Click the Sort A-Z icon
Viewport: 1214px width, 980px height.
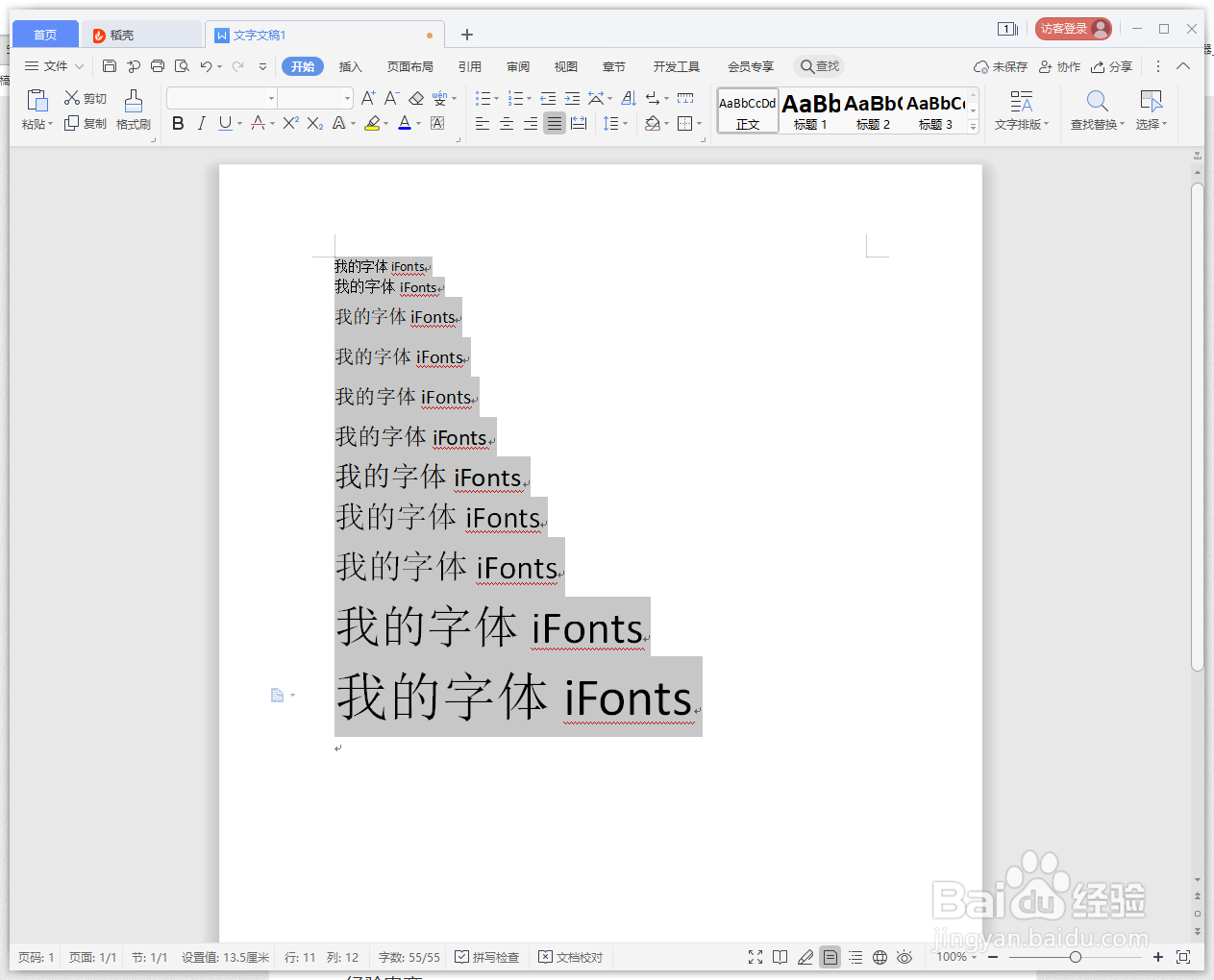click(629, 98)
